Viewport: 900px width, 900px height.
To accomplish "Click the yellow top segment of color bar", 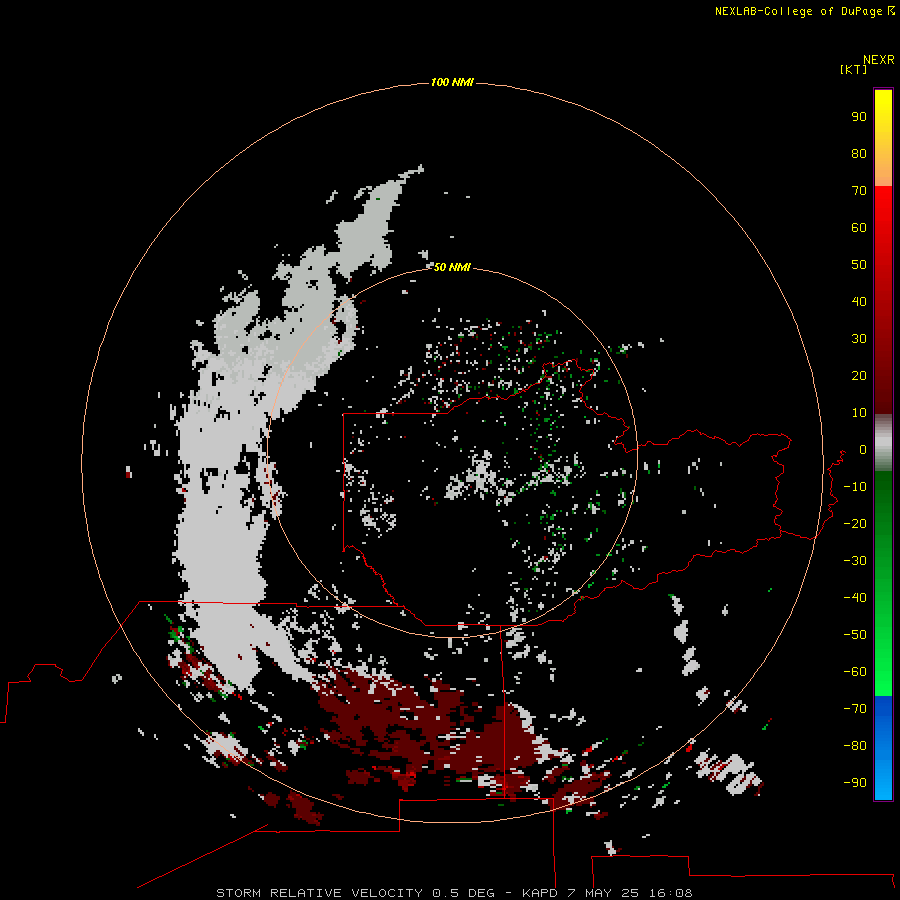I will pyautogui.click(x=883, y=138).
